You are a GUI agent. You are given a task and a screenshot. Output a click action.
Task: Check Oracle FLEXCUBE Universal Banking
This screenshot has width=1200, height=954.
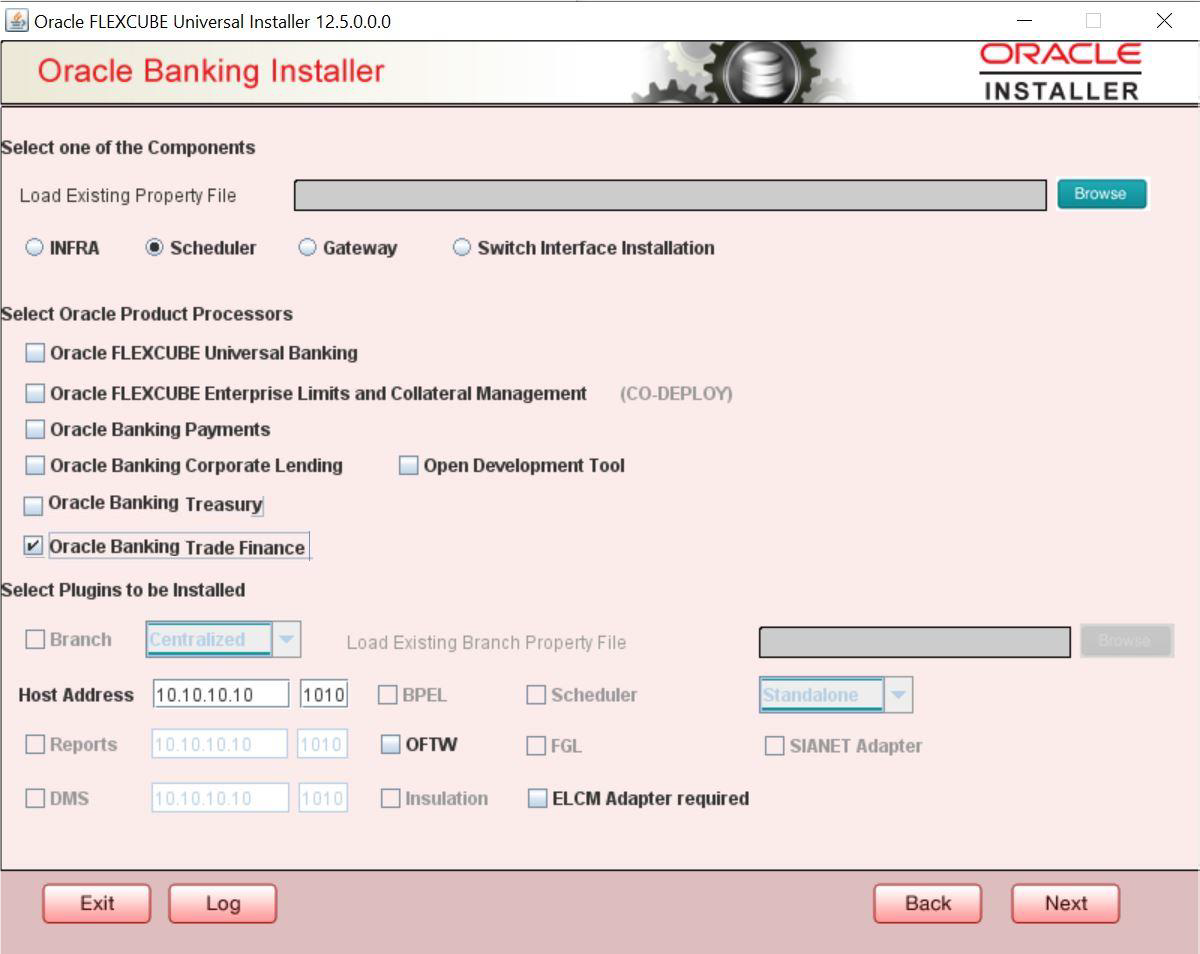(35, 353)
